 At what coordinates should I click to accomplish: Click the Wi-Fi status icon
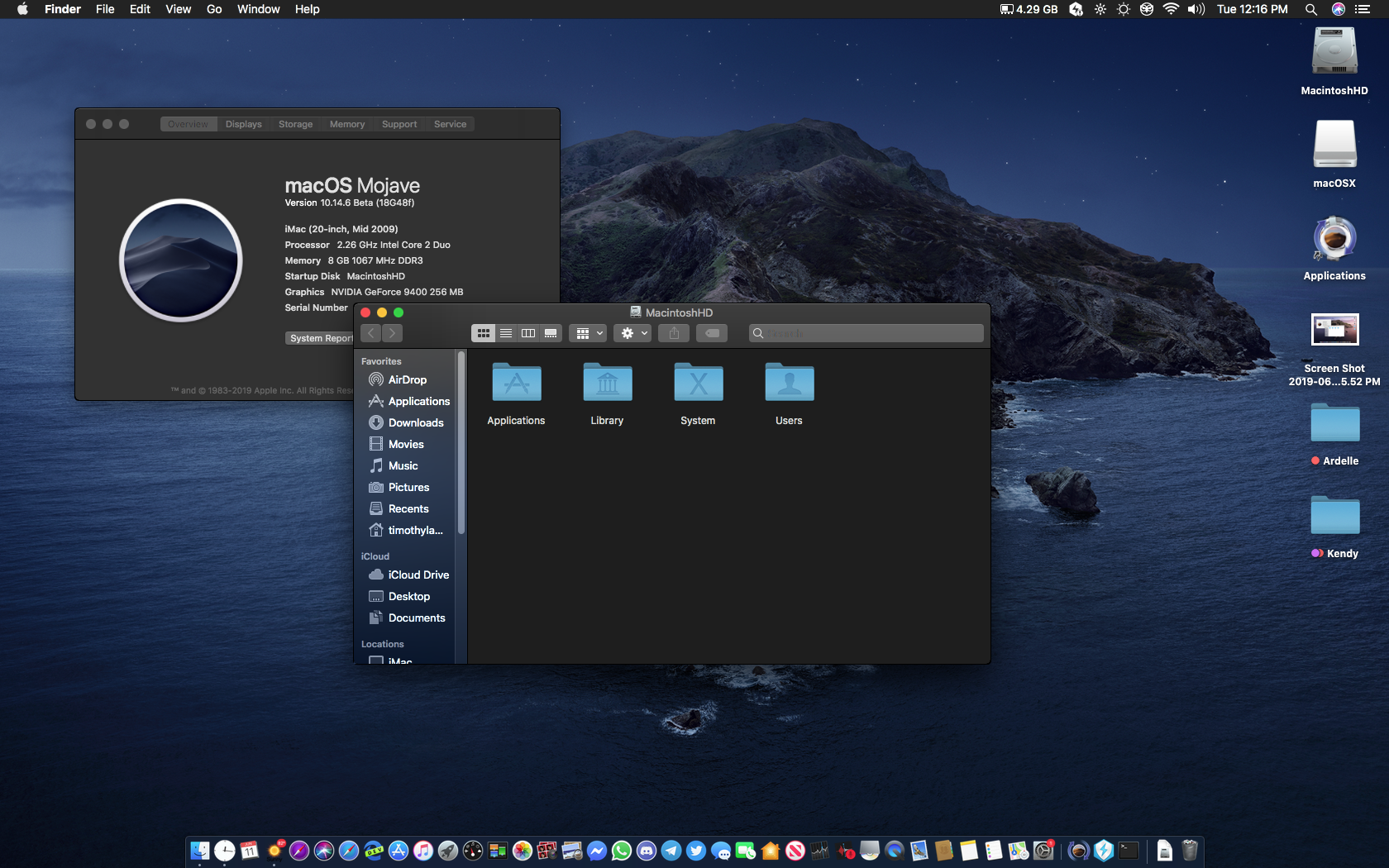pos(1171,9)
